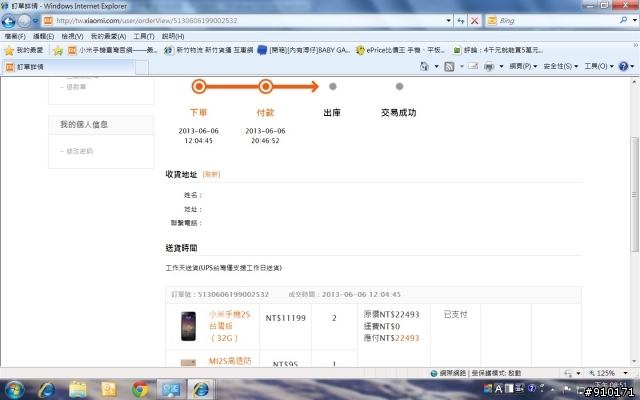Click the blue Help question mark icon
The image size is (640, 400).
tap(623, 67)
